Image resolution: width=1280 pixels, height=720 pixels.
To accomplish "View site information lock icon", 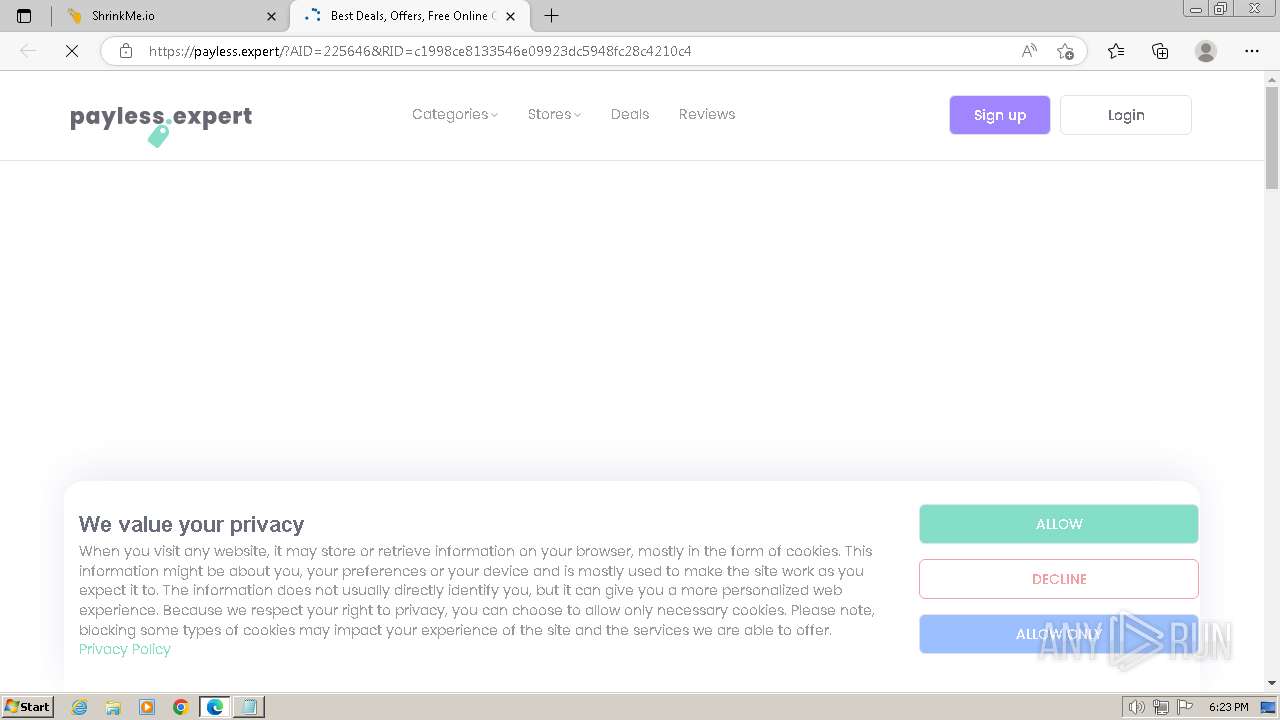I will (125, 51).
